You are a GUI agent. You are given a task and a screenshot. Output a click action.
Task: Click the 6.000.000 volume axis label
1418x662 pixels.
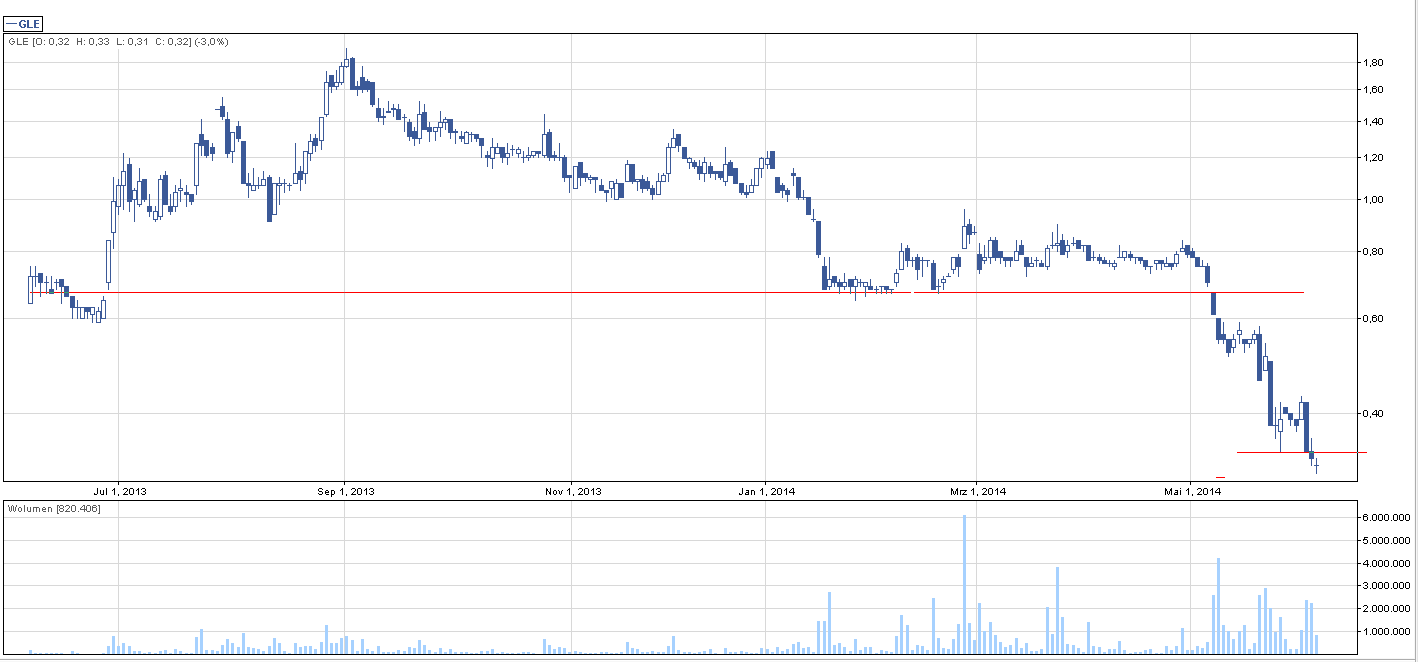(1385, 518)
